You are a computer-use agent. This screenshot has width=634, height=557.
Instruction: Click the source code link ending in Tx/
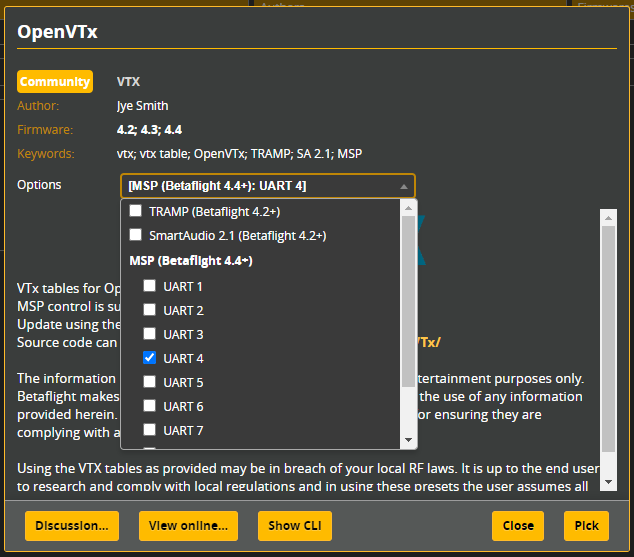(429, 342)
